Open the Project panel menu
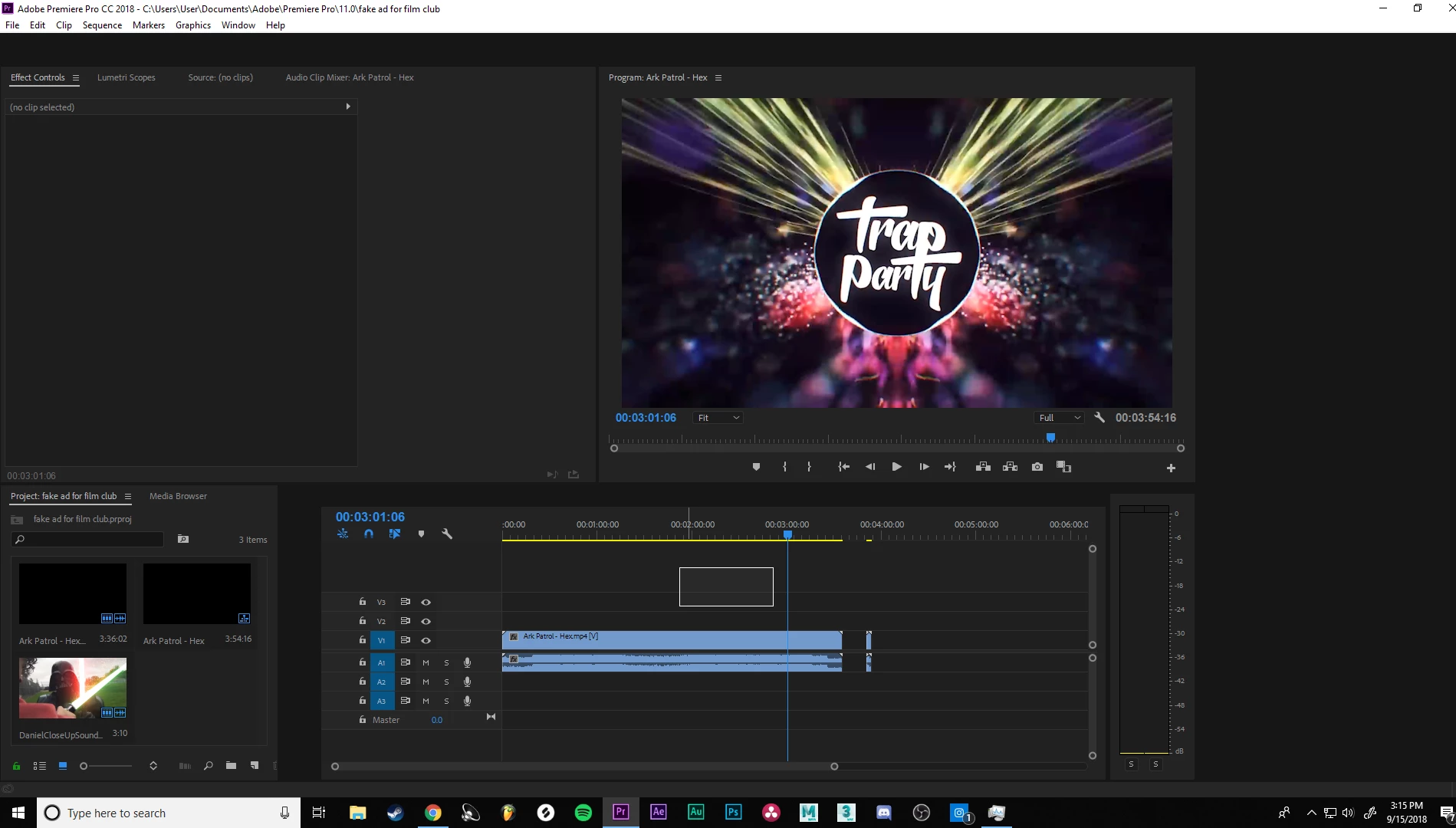The width and height of the screenshot is (1456, 828). (128, 496)
